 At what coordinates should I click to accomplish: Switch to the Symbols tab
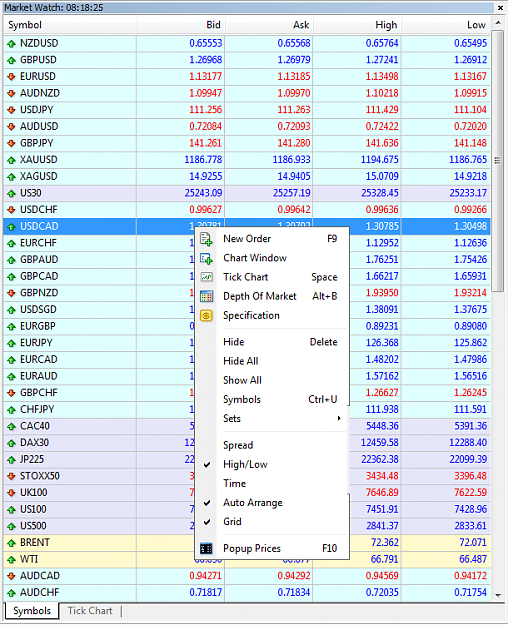[x=32, y=611]
